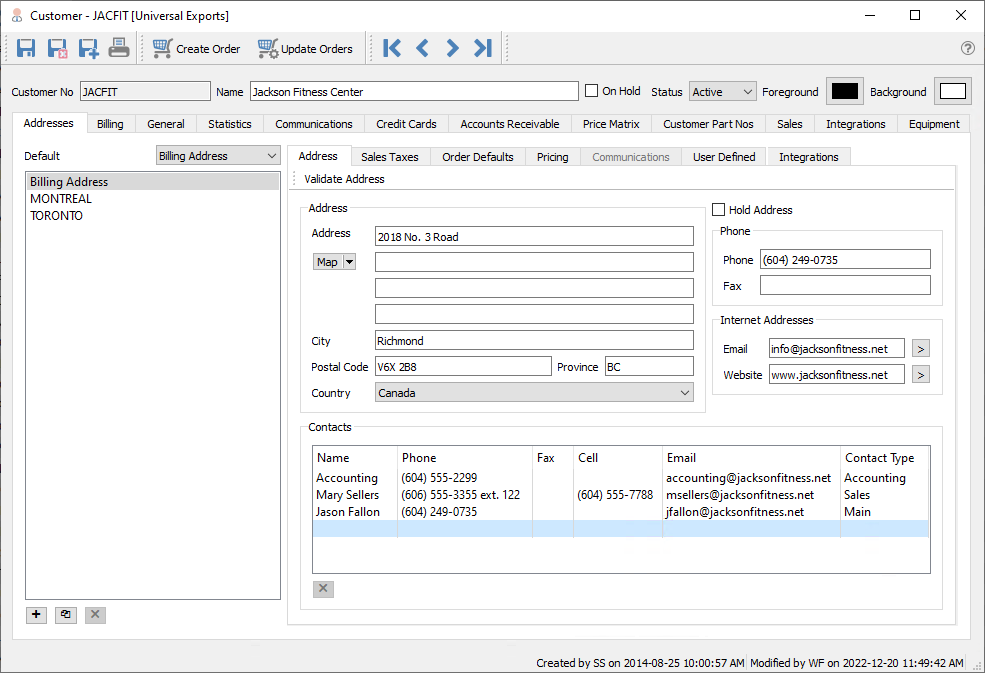Select MONTREAL in the address list
This screenshot has height=673, width=985.
pyautogui.click(x=61, y=199)
